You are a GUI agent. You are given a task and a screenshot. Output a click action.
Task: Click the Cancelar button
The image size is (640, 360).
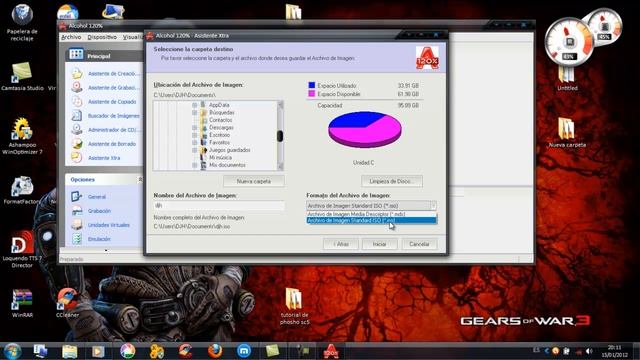point(419,244)
